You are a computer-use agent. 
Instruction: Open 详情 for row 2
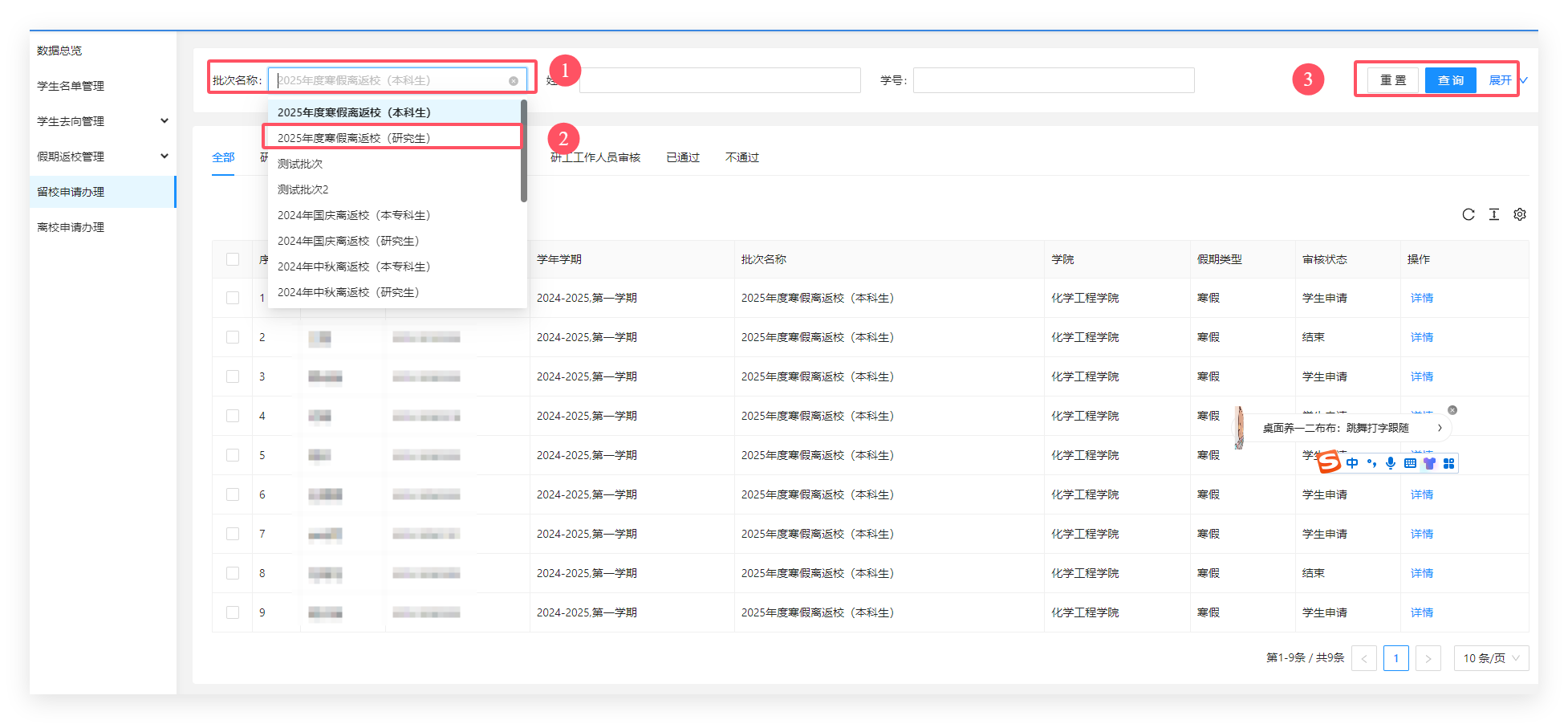(x=1422, y=337)
